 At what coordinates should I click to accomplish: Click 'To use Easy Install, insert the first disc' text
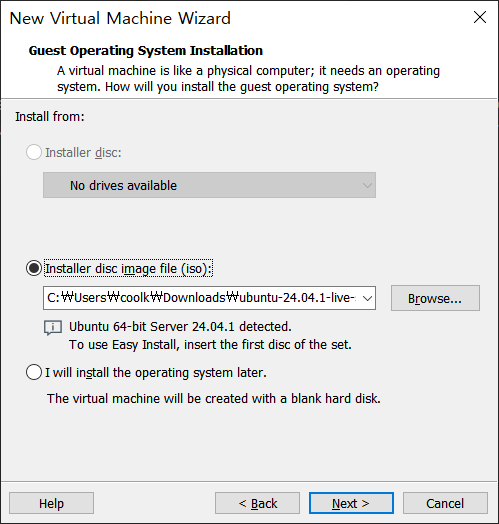coord(210,345)
